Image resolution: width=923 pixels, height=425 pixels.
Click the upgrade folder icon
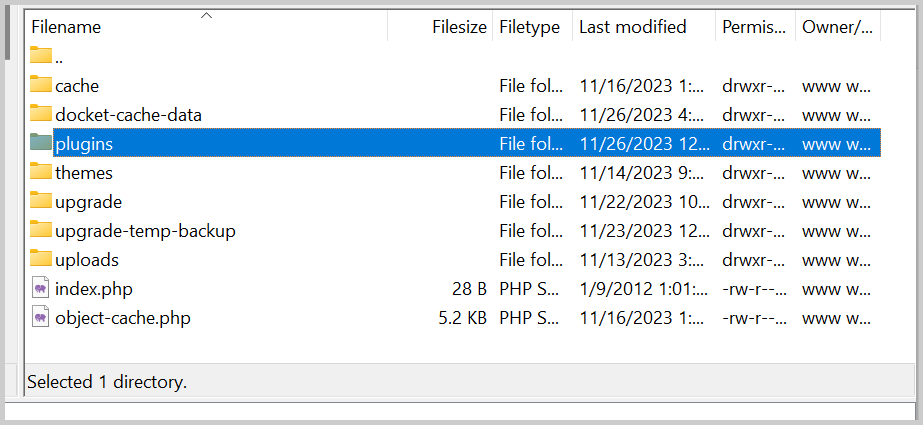tap(41, 200)
